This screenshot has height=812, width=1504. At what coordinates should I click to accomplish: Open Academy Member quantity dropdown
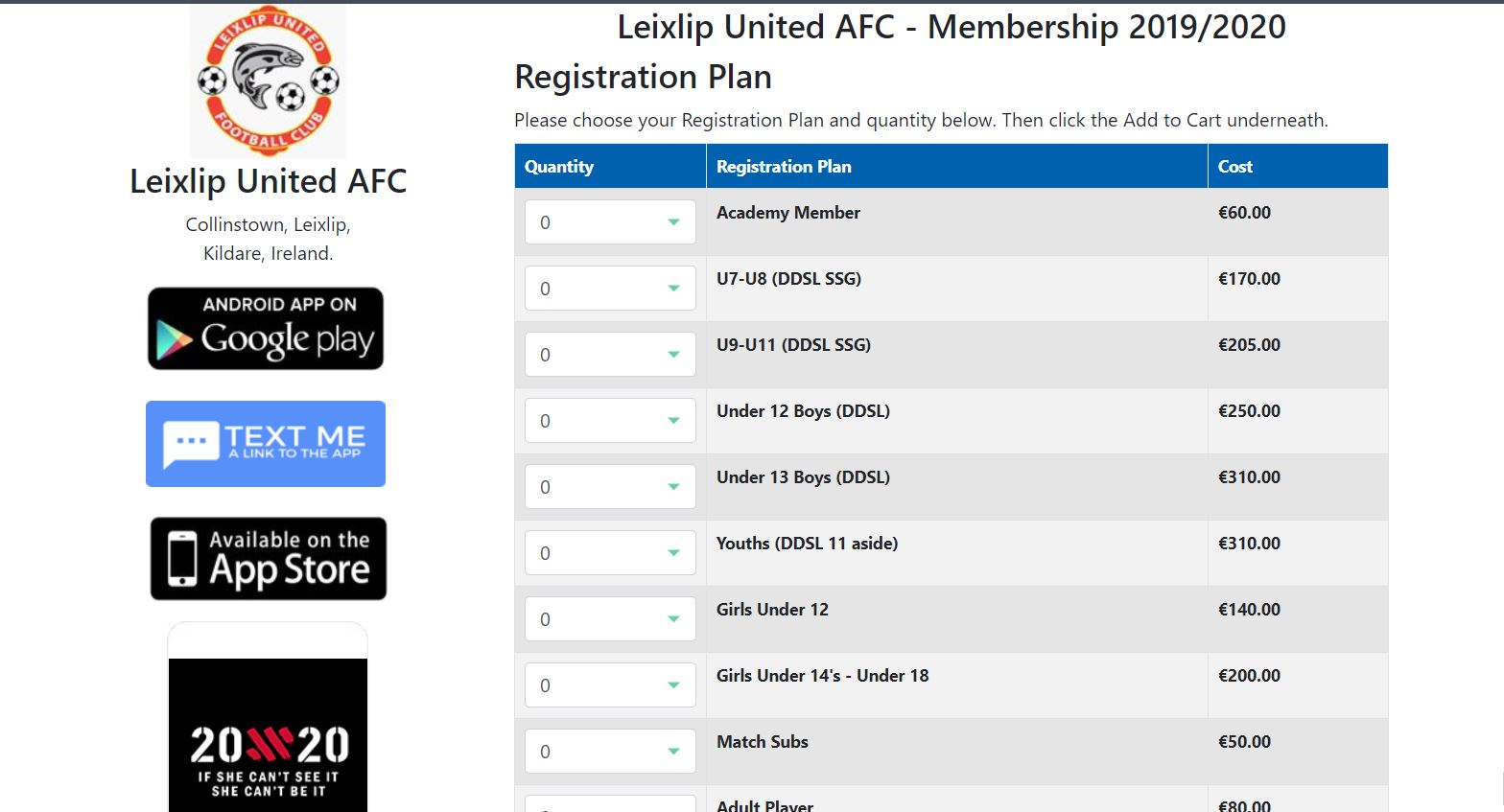coord(610,222)
